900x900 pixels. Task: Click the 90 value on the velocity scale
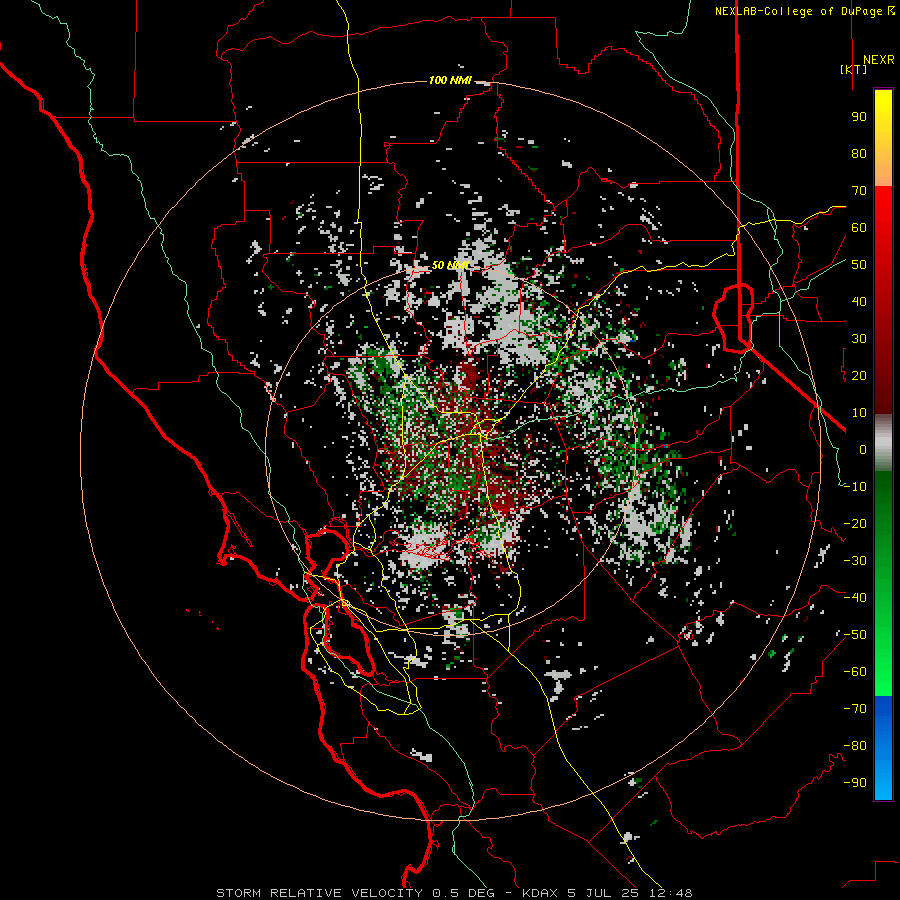pyautogui.click(x=859, y=117)
